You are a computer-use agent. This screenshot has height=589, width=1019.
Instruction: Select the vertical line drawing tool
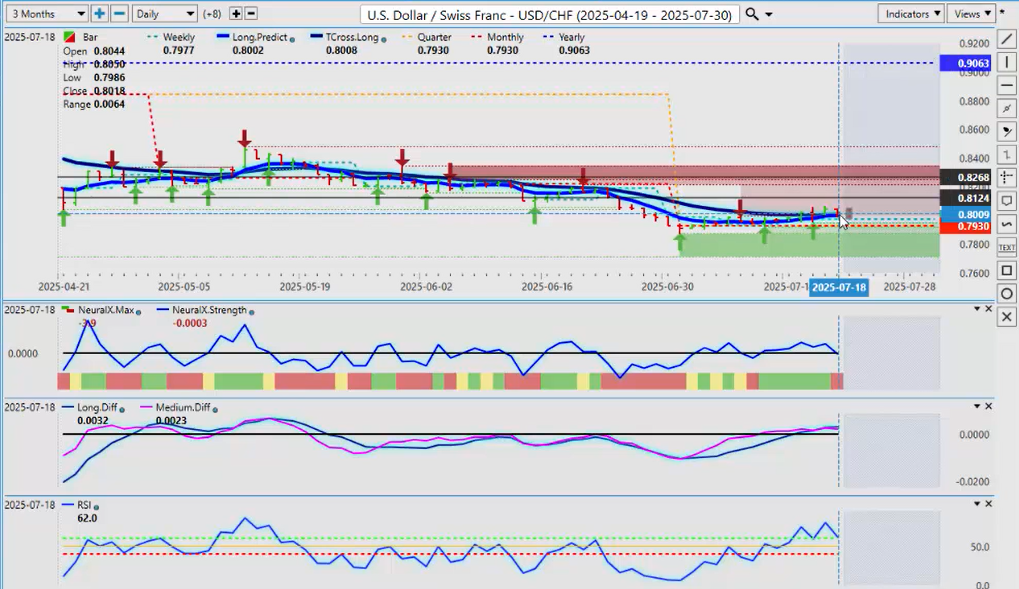(1007, 62)
